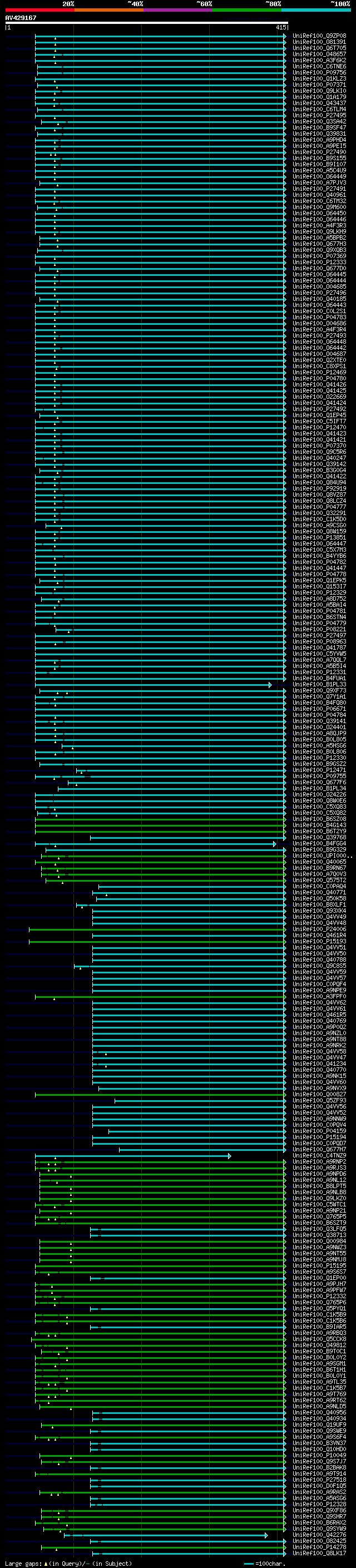
Task: Open hit UniRef100_Q575T2
Action: 319,879
